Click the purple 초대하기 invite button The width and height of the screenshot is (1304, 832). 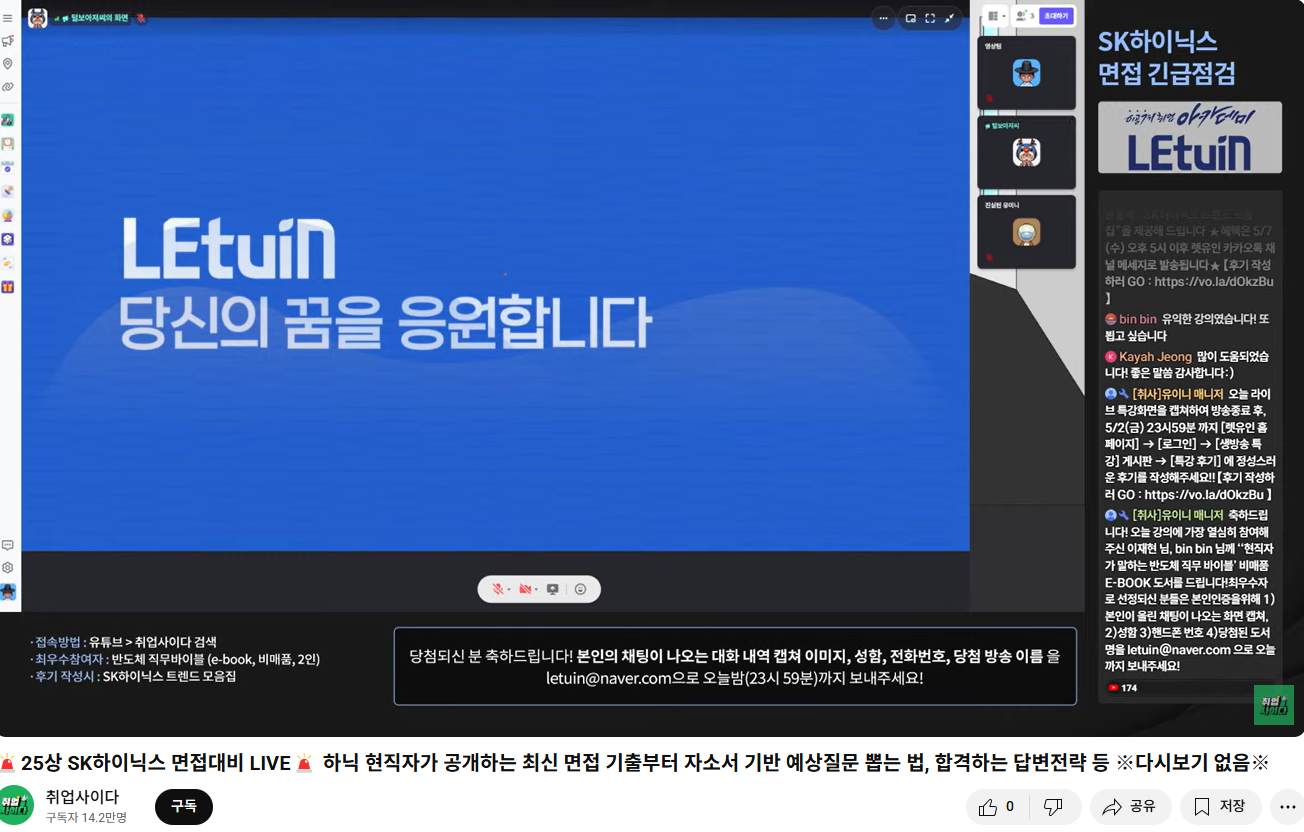coord(1056,16)
